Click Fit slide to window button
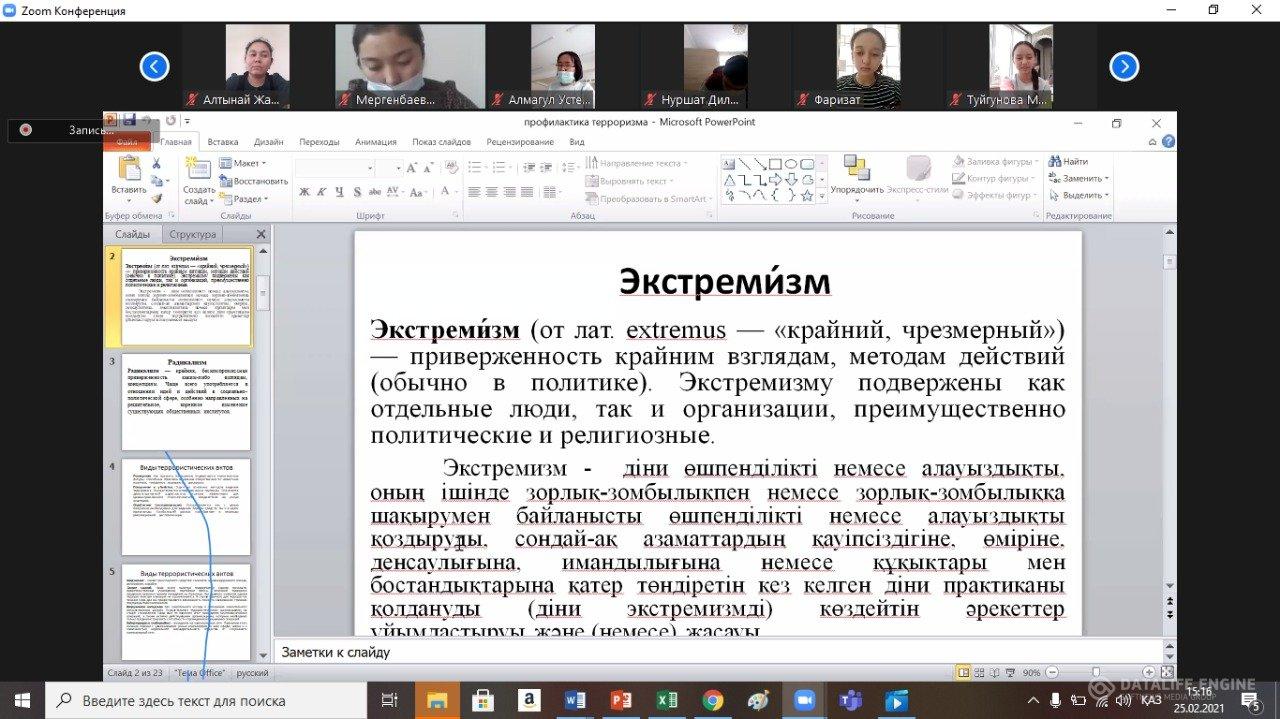Image resolution: width=1280 pixels, height=719 pixels. 1167,672
